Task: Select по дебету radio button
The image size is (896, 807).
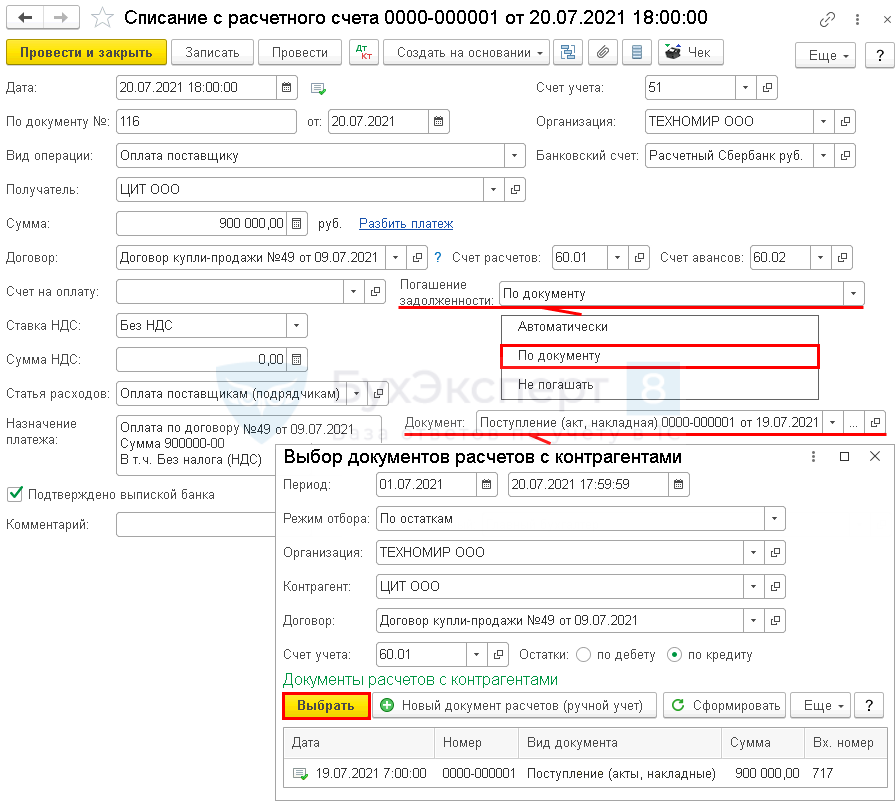Action: (583, 655)
